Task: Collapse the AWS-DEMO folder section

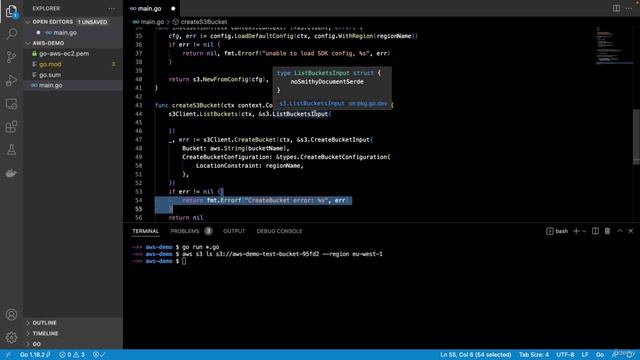Action: [28, 43]
